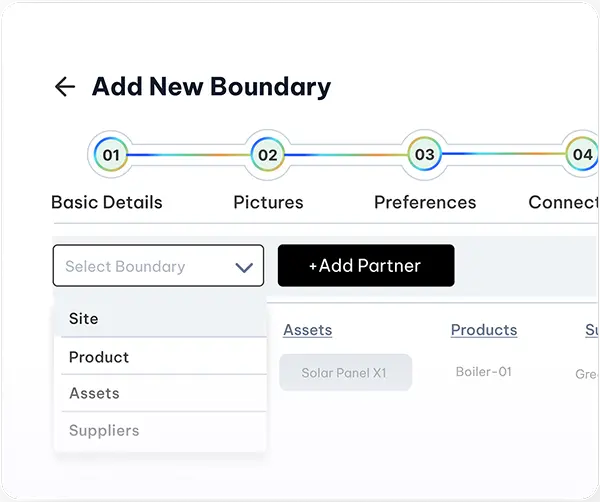The image size is (600, 502).
Task: Select step 04 circle in the stepper
Action: coord(582,155)
